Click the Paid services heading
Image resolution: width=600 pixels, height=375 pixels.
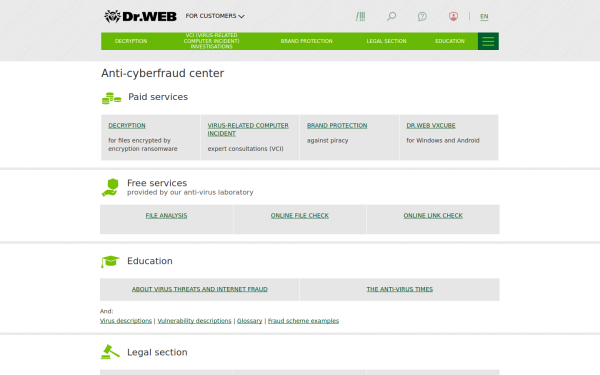[x=158, y=97]
